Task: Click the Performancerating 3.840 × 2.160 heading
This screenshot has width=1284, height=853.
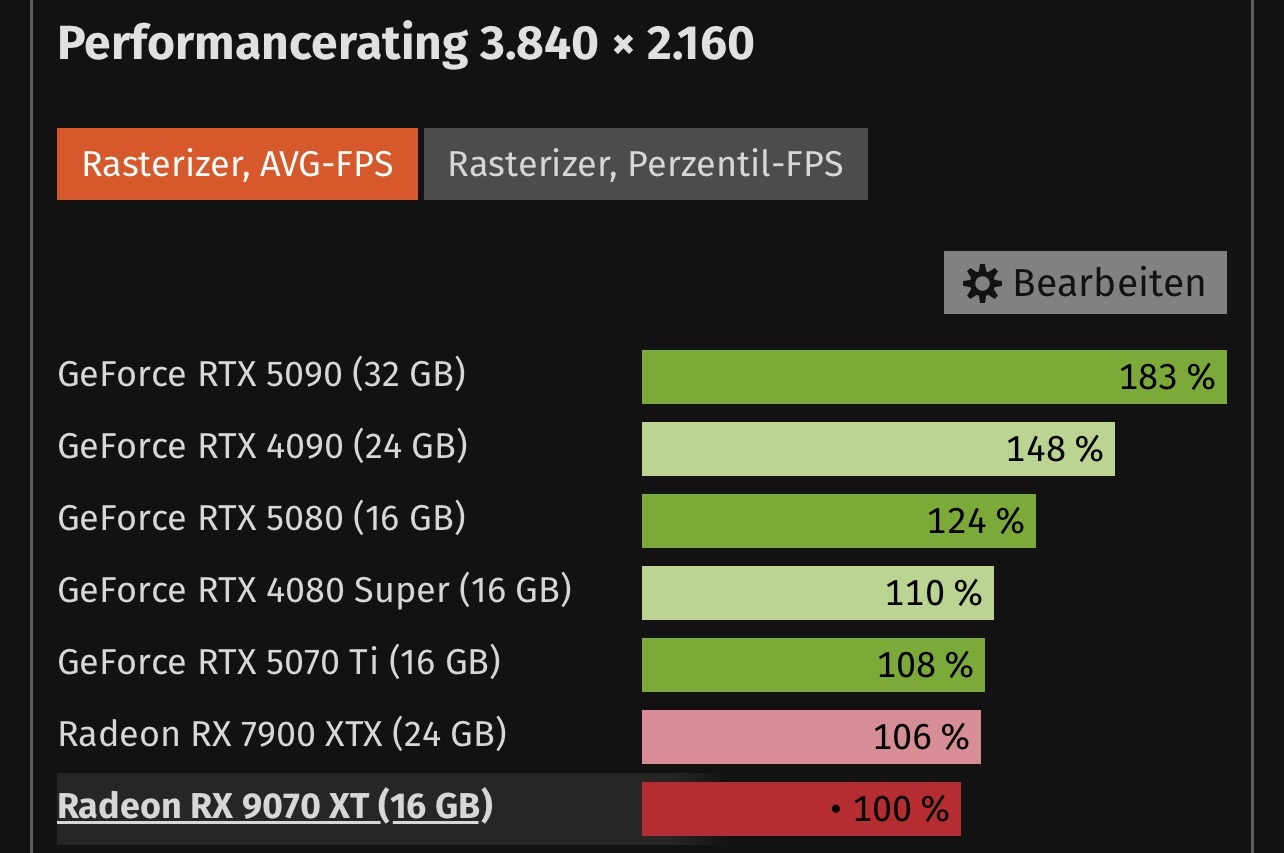Action: [406, 41]
